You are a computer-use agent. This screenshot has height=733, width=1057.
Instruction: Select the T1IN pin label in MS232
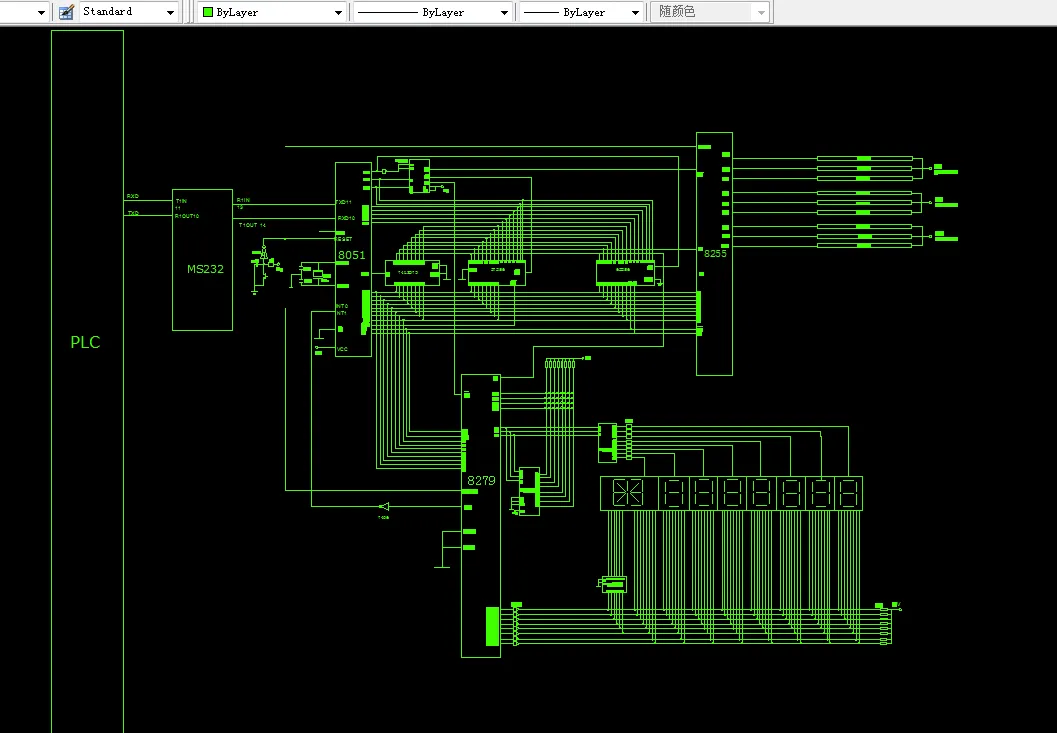181,201
